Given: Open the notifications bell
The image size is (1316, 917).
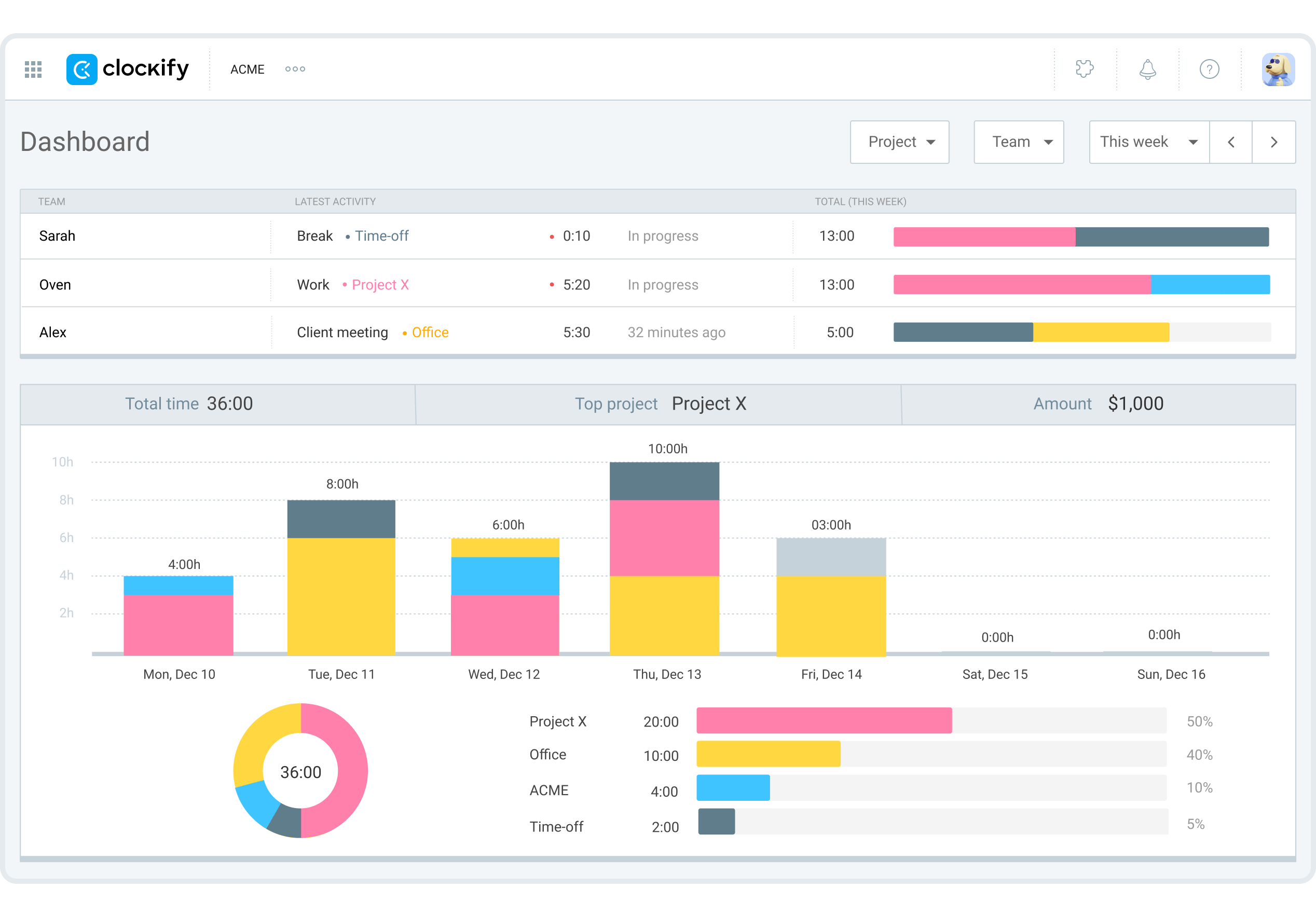Looking at the screenshot, I should pos(1147,69).
